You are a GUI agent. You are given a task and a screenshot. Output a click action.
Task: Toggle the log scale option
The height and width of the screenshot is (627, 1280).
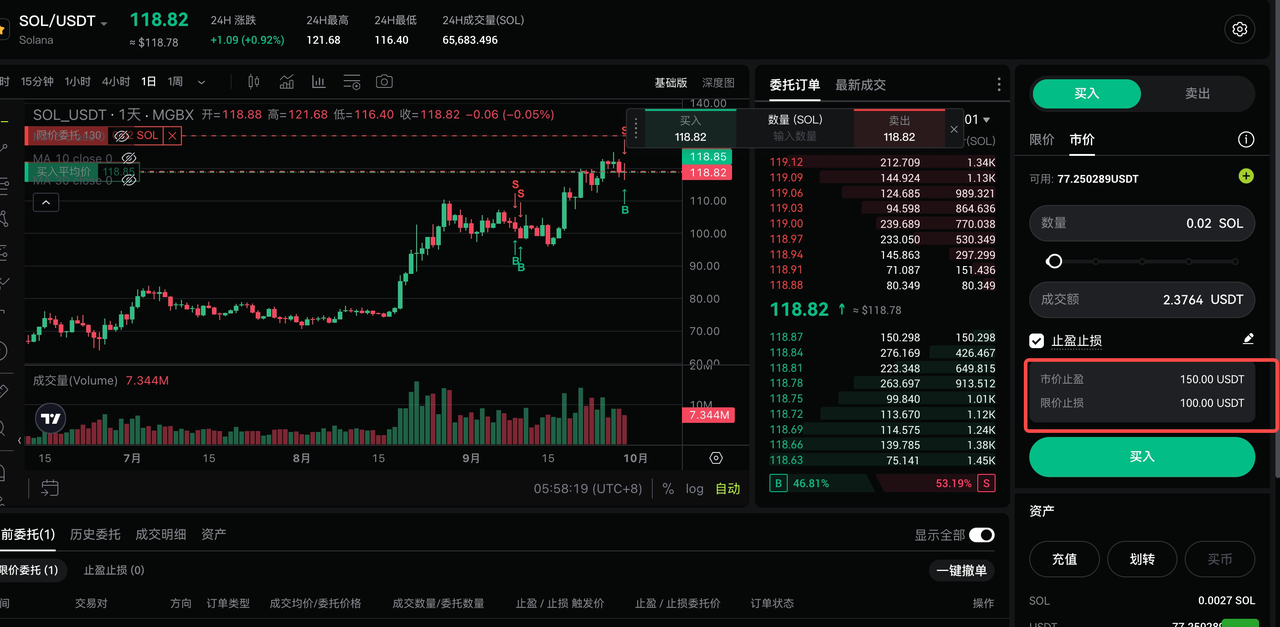[695, 489]
